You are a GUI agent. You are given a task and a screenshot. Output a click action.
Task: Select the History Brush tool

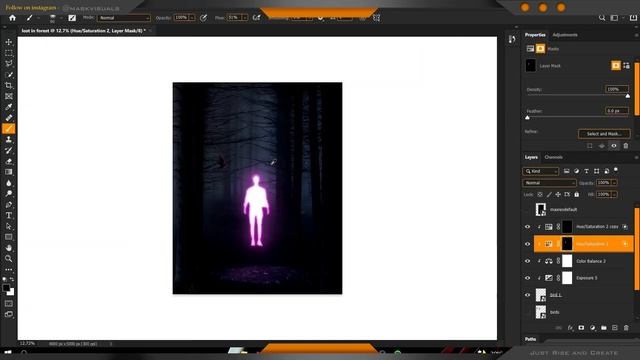coord(9,150)
